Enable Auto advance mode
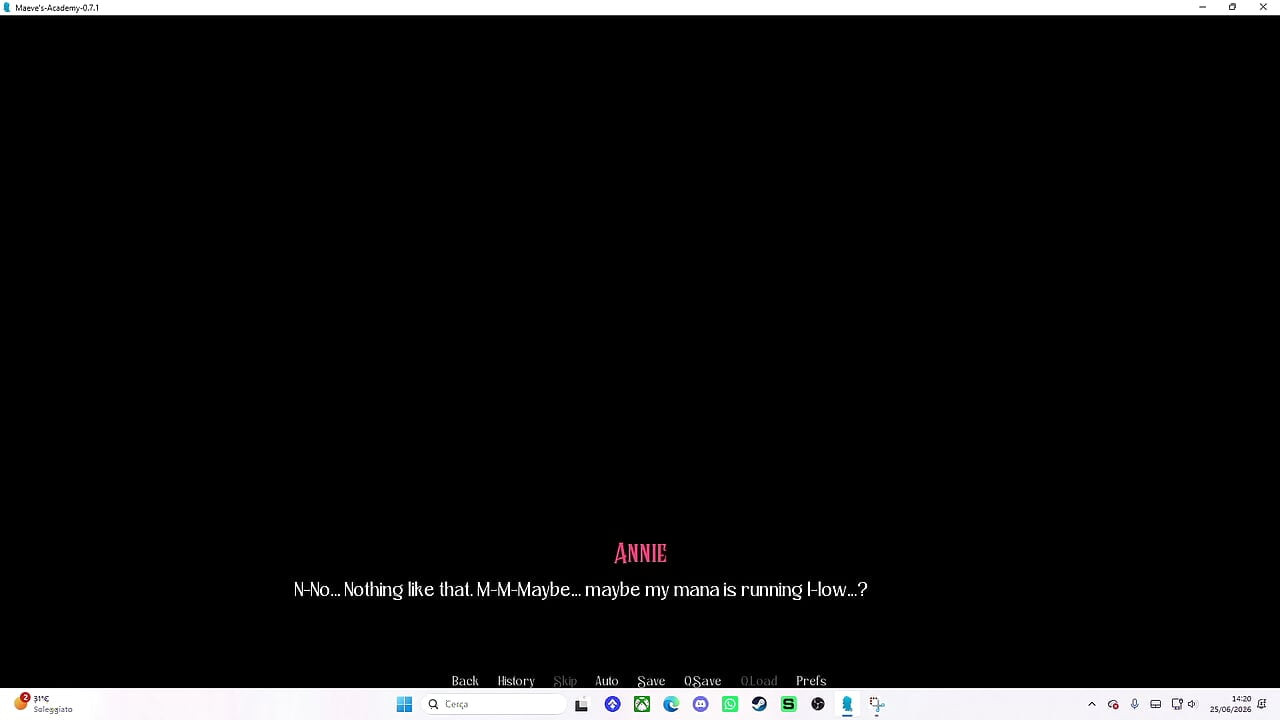Screen dimensions: 1280x720 (607, 681)
